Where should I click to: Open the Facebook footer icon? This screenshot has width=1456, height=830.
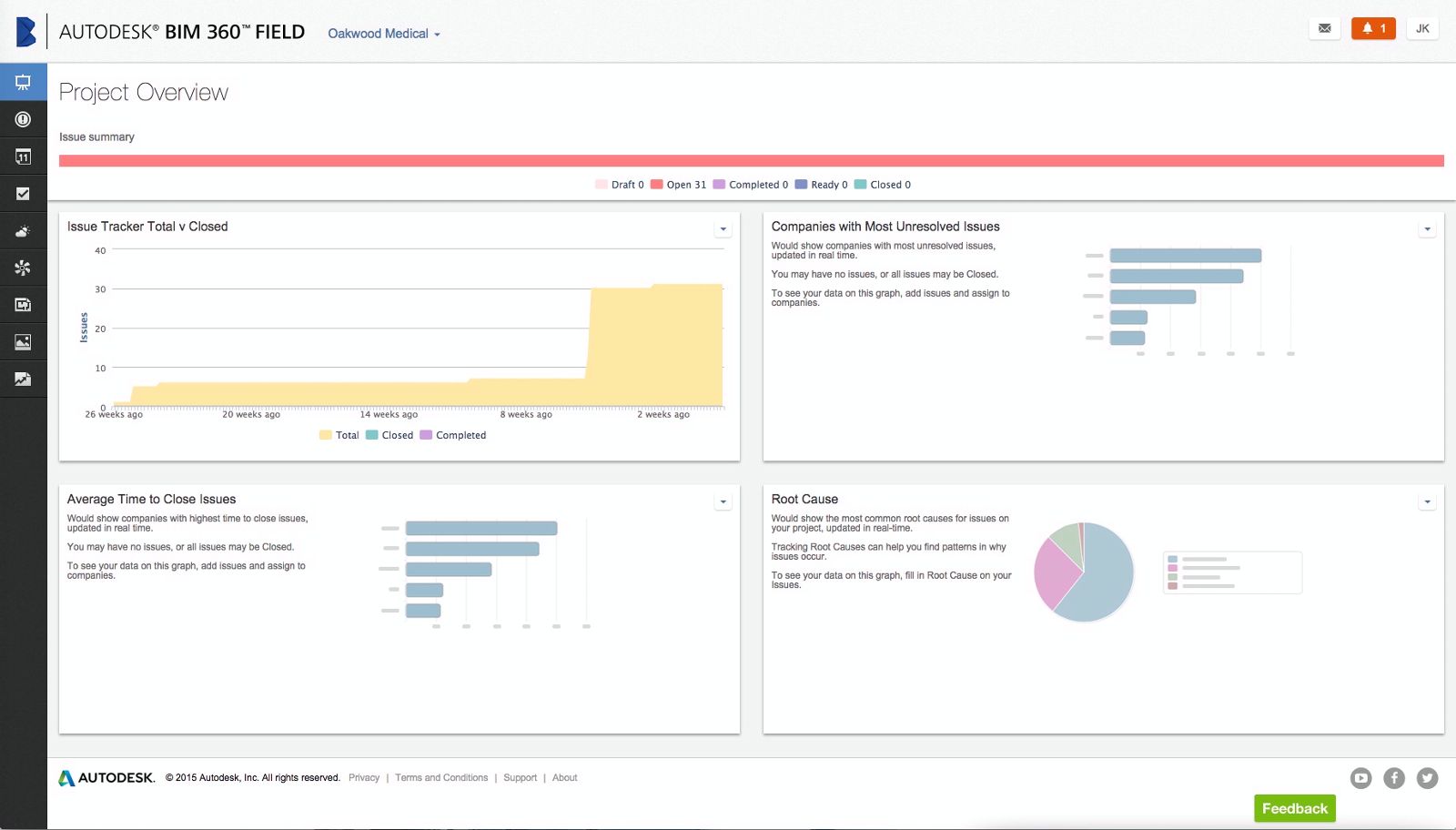[x=1394, y=778]
